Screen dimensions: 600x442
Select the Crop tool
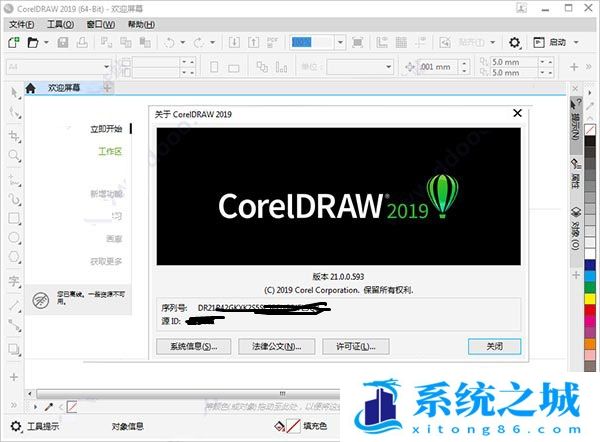coord(15,136)
